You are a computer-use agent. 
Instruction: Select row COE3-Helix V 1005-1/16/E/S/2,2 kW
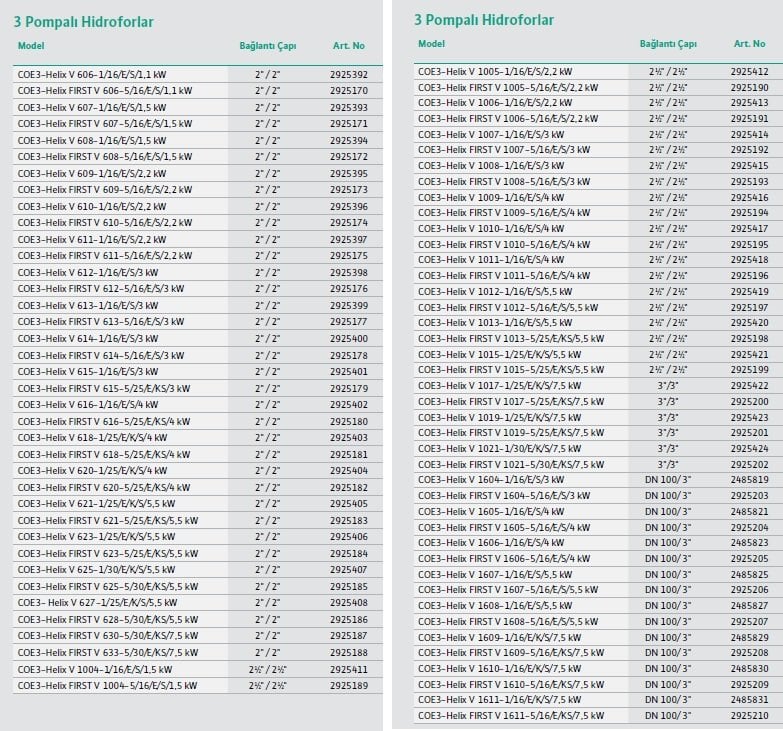tap(598, 71)
